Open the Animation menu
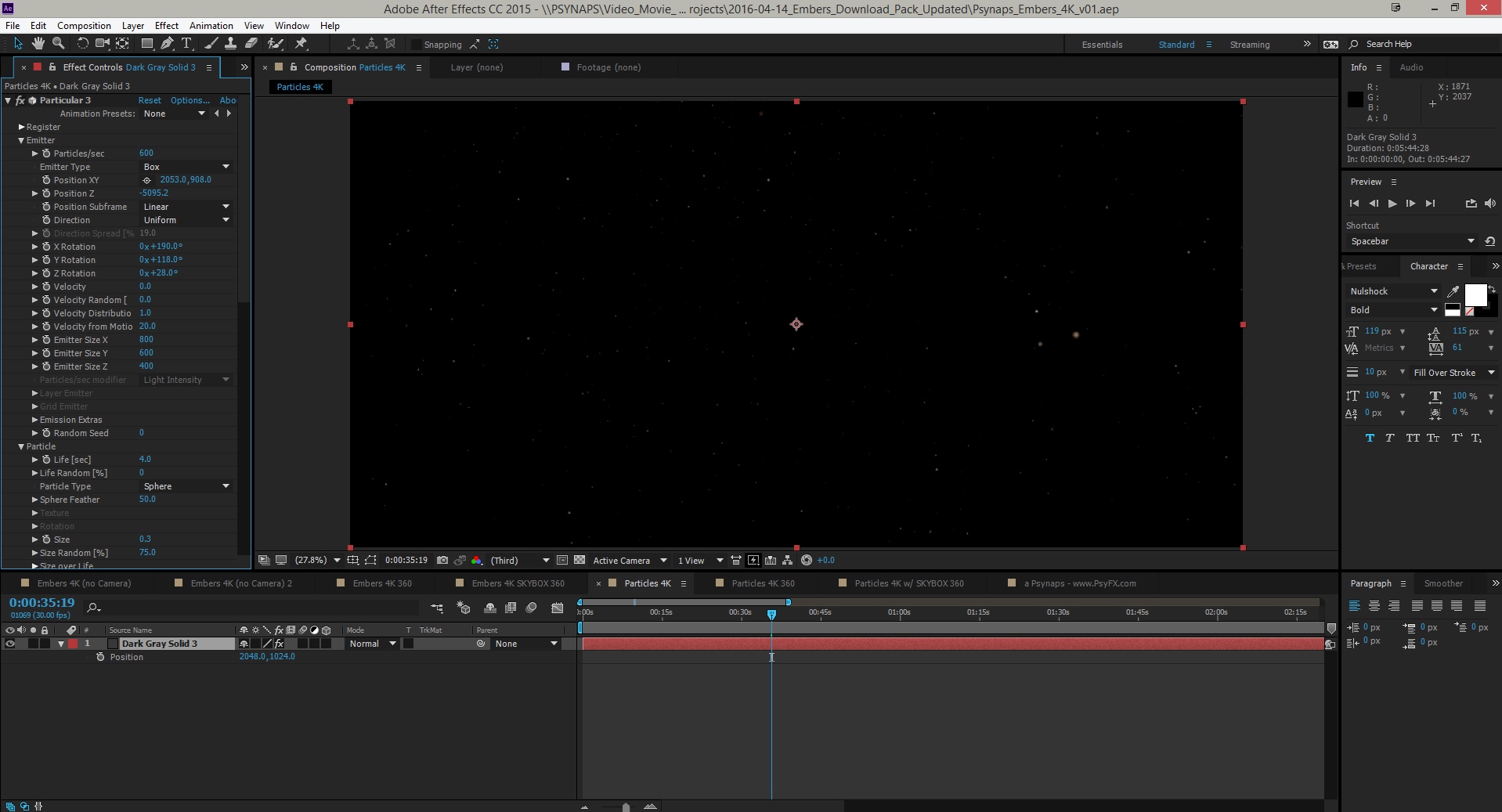 click(211, 26)
